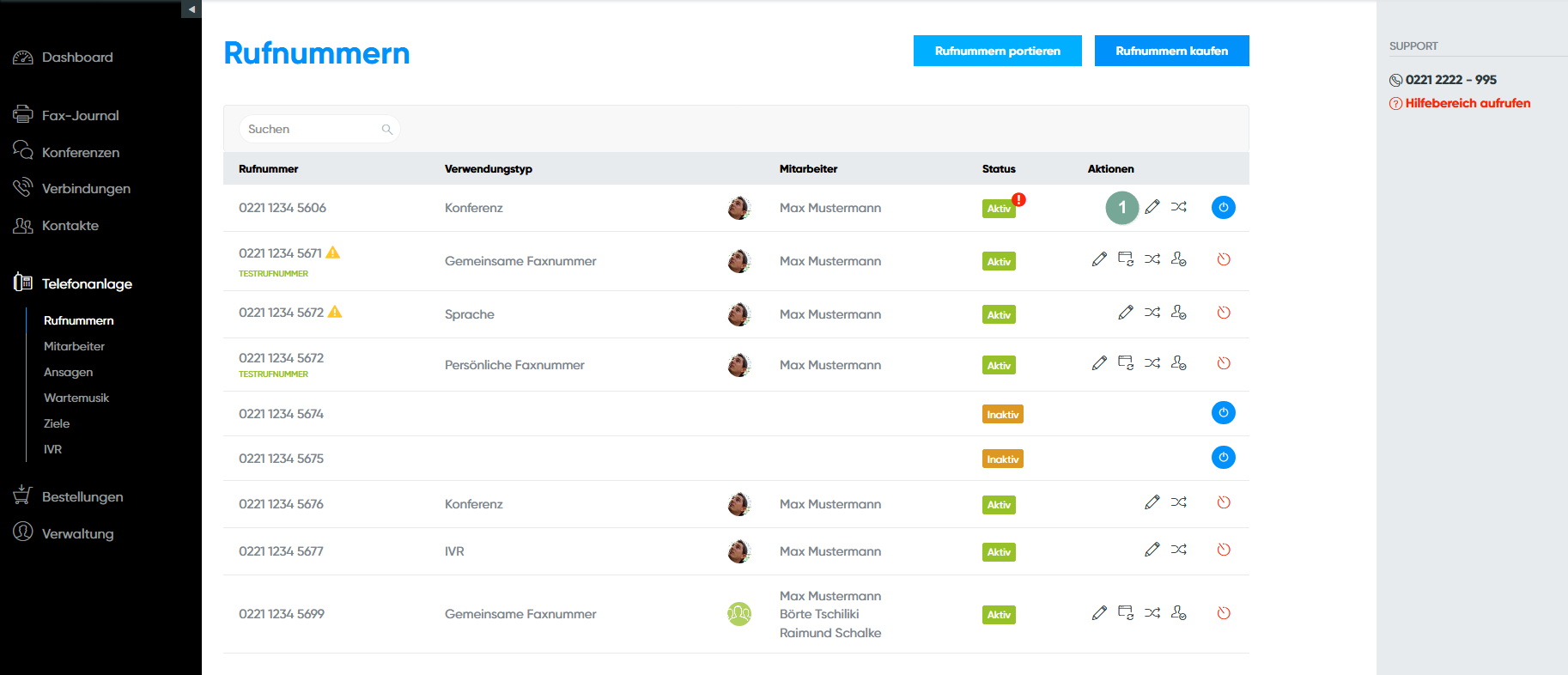Open the Verwaltung menu in sidebar

[77, 533]
